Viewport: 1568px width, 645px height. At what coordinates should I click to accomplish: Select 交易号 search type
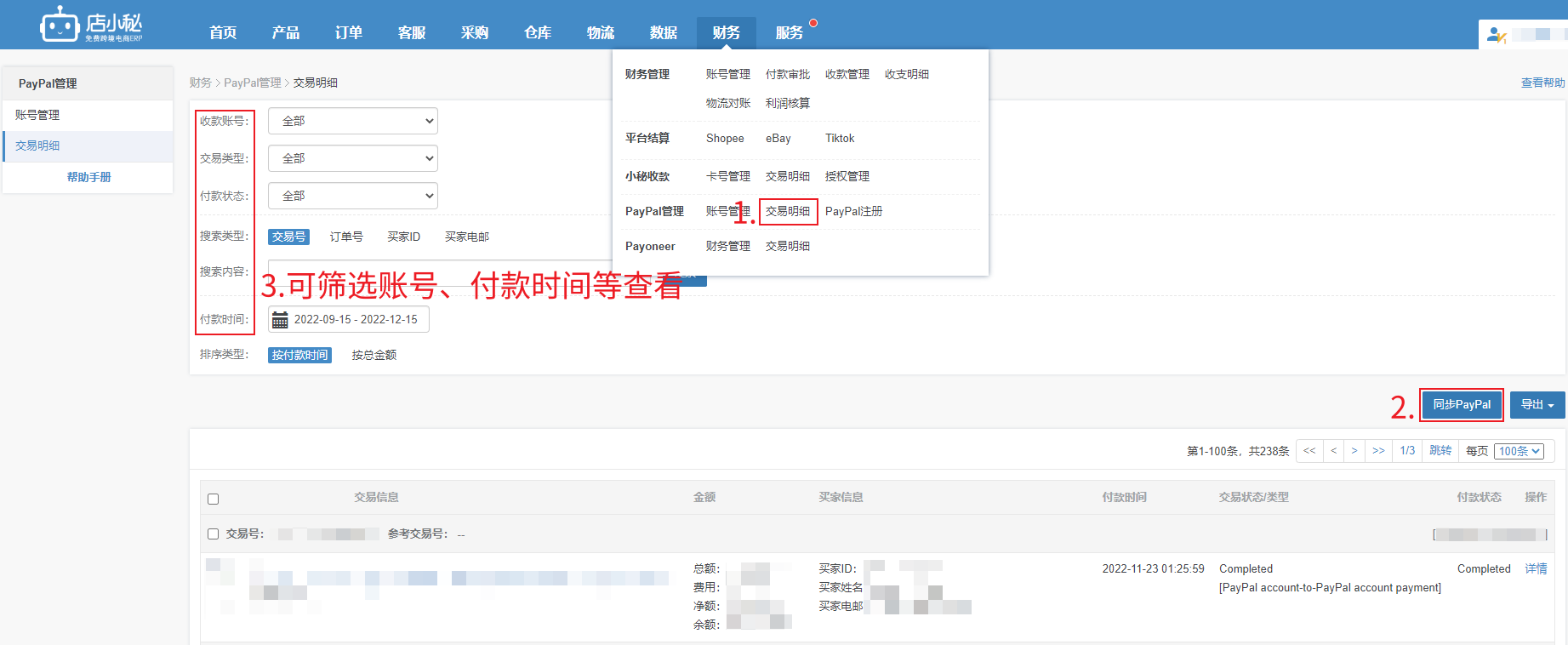pyautogui.click(x=288, y=237)
